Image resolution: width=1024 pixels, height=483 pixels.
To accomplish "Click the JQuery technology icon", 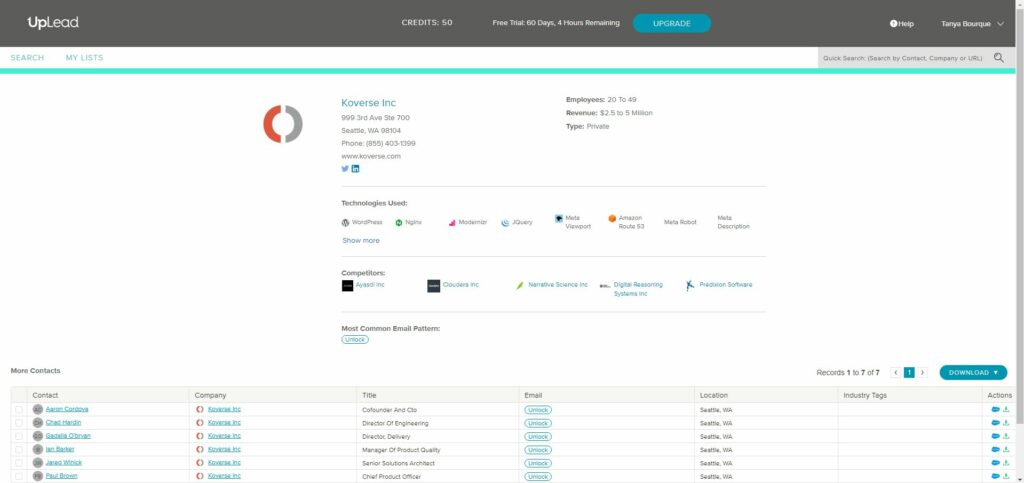I will [505, 223].
